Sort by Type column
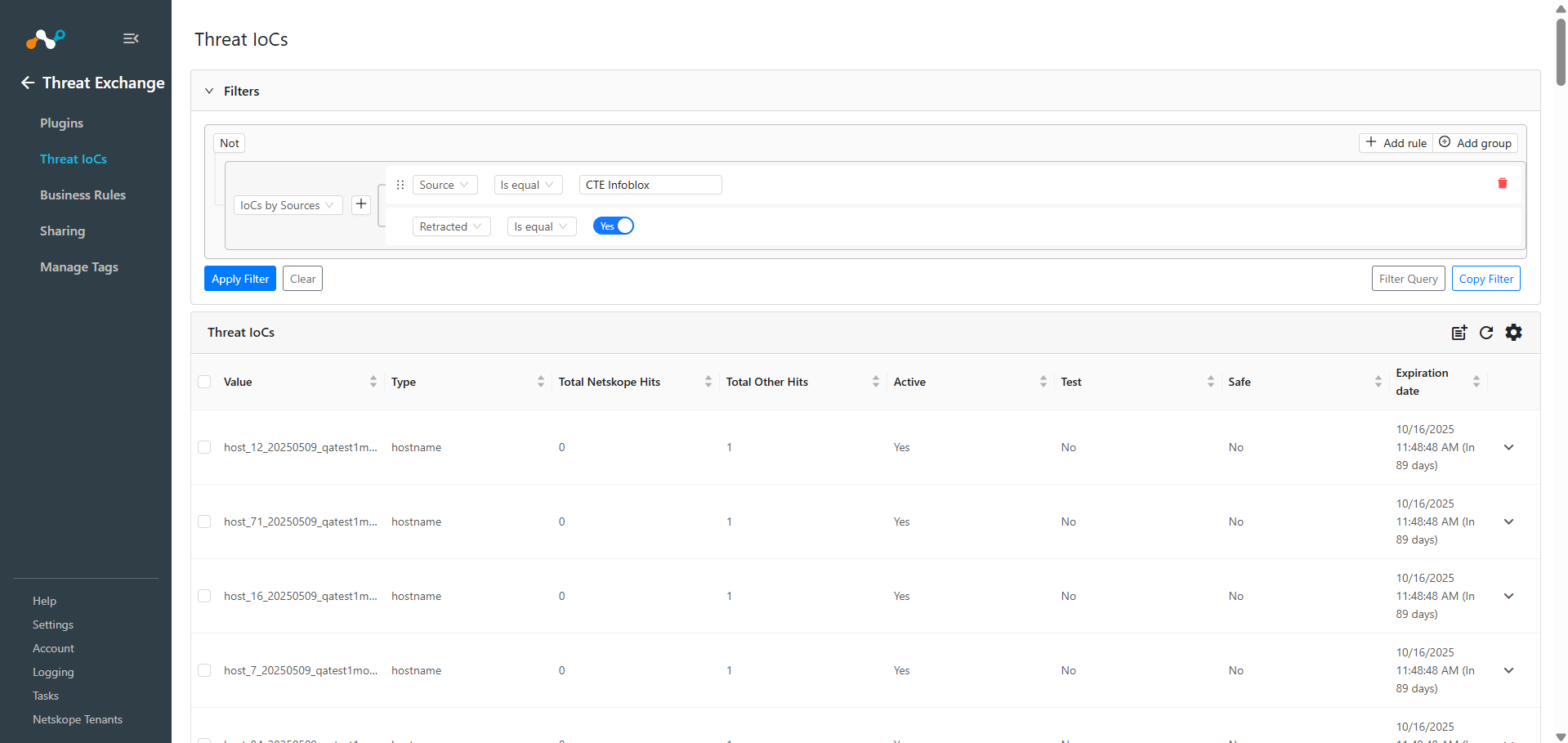Image resolution: width=1568 pixels, height=743 pixels. tap(541, 382)
